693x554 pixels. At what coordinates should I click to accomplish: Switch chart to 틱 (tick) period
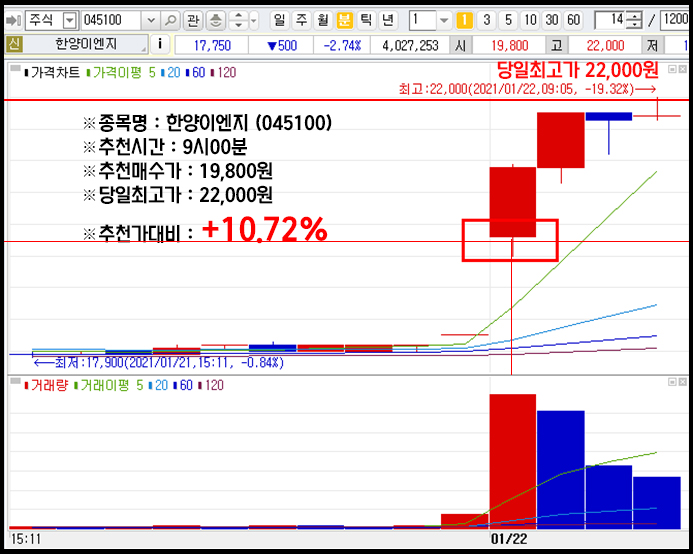point(366,20)
